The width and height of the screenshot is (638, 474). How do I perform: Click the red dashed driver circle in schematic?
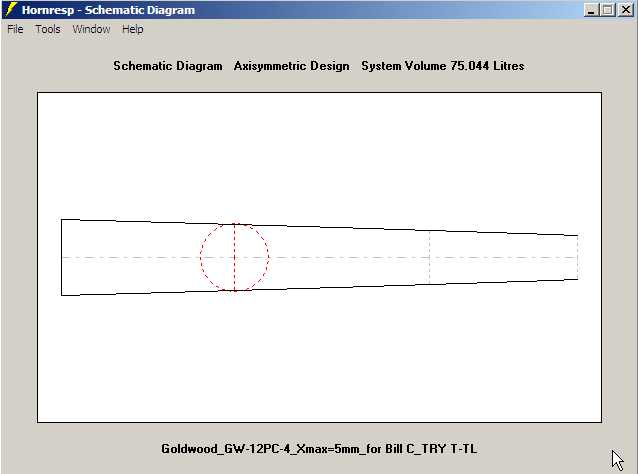pos(234,257)
